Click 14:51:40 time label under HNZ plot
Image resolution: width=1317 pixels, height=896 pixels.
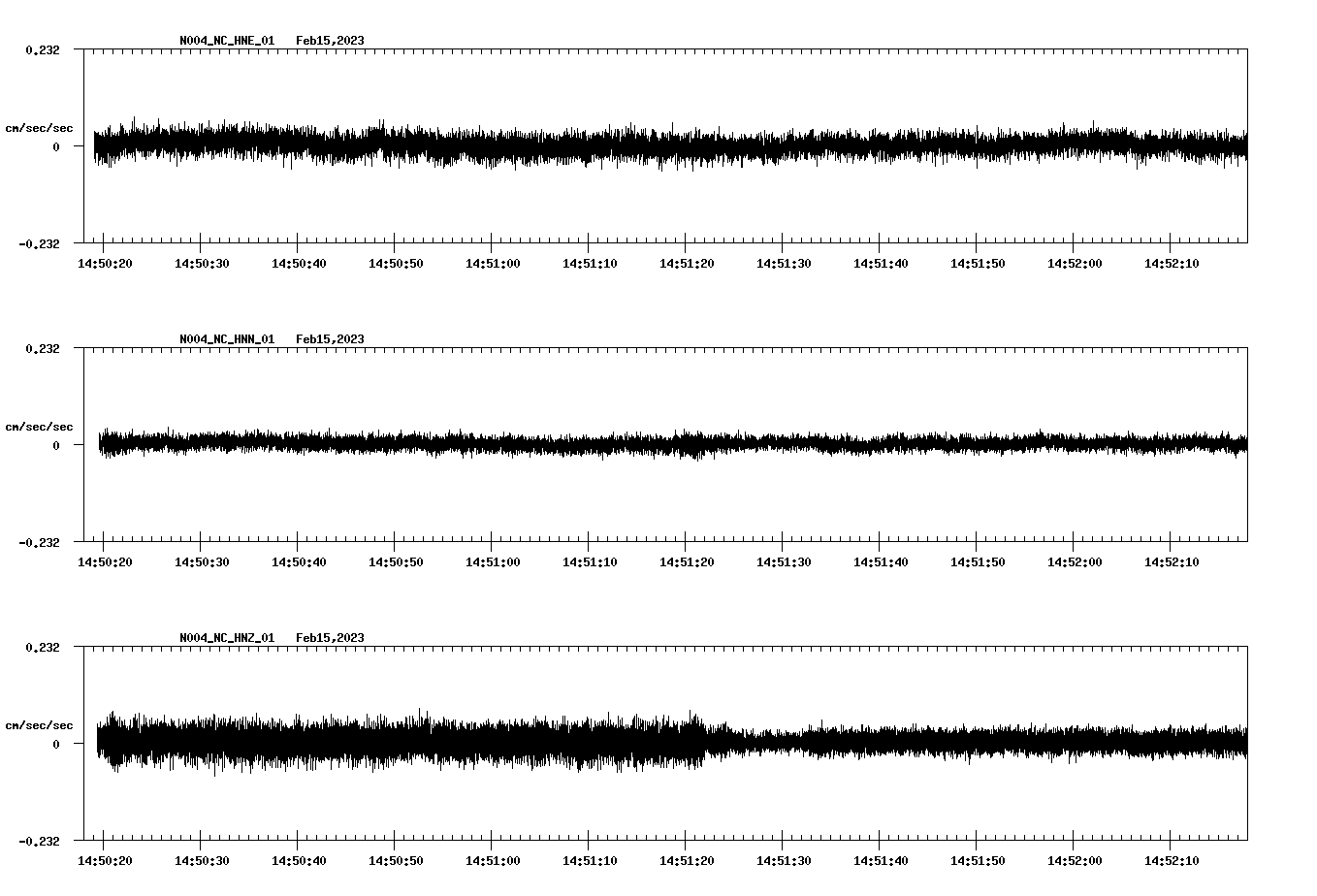881,861
